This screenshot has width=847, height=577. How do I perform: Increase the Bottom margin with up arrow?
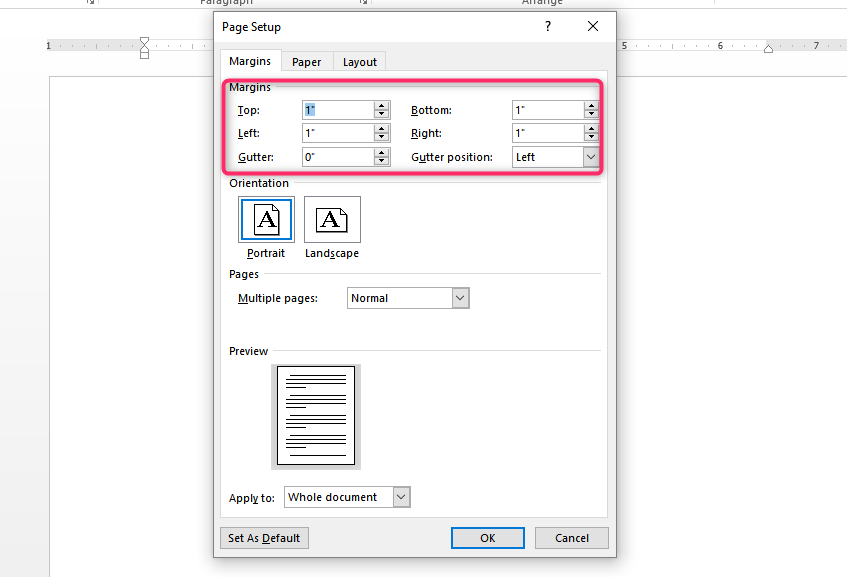tap(591, 106)
